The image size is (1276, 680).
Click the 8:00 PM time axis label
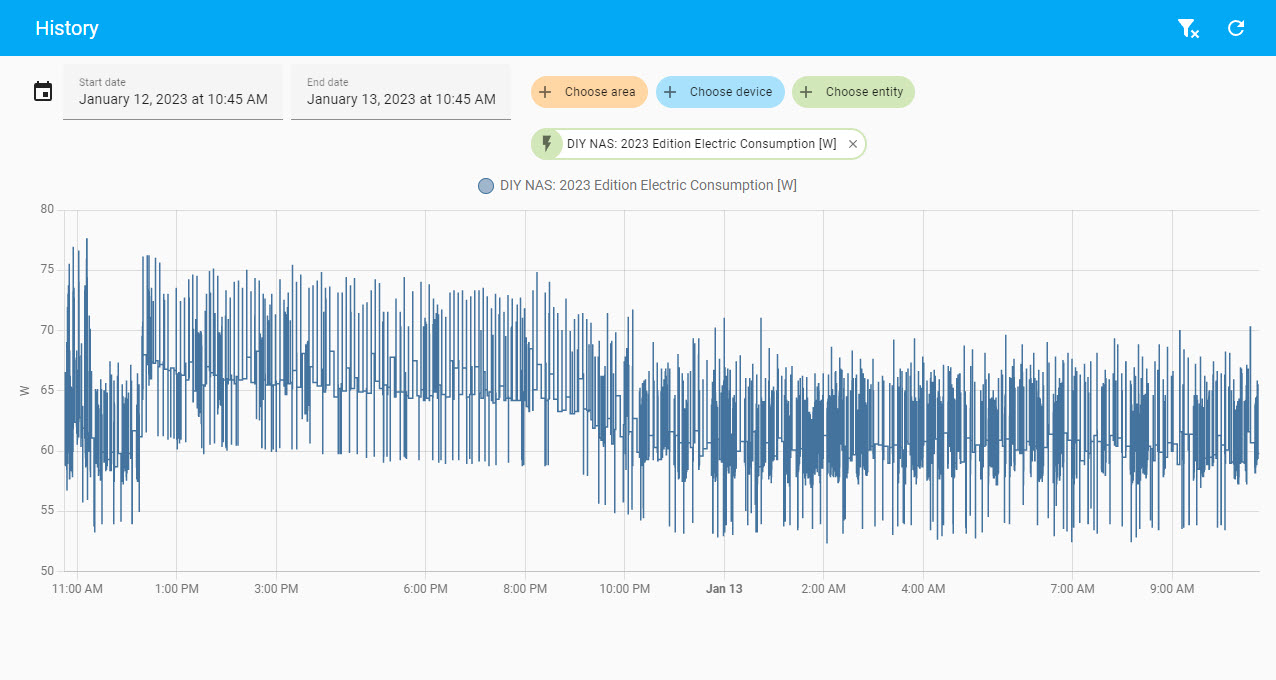pyautogui.click(x=525, y=590)
